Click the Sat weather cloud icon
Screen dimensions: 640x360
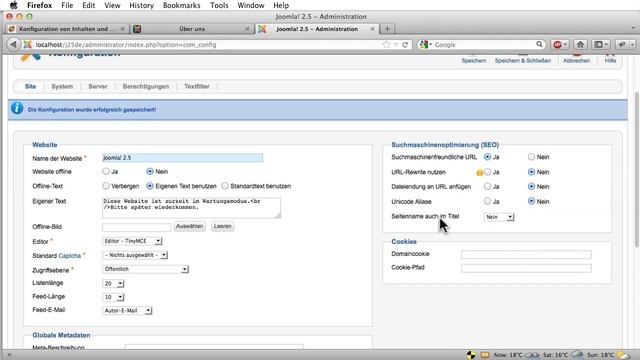tap(576, 354)
